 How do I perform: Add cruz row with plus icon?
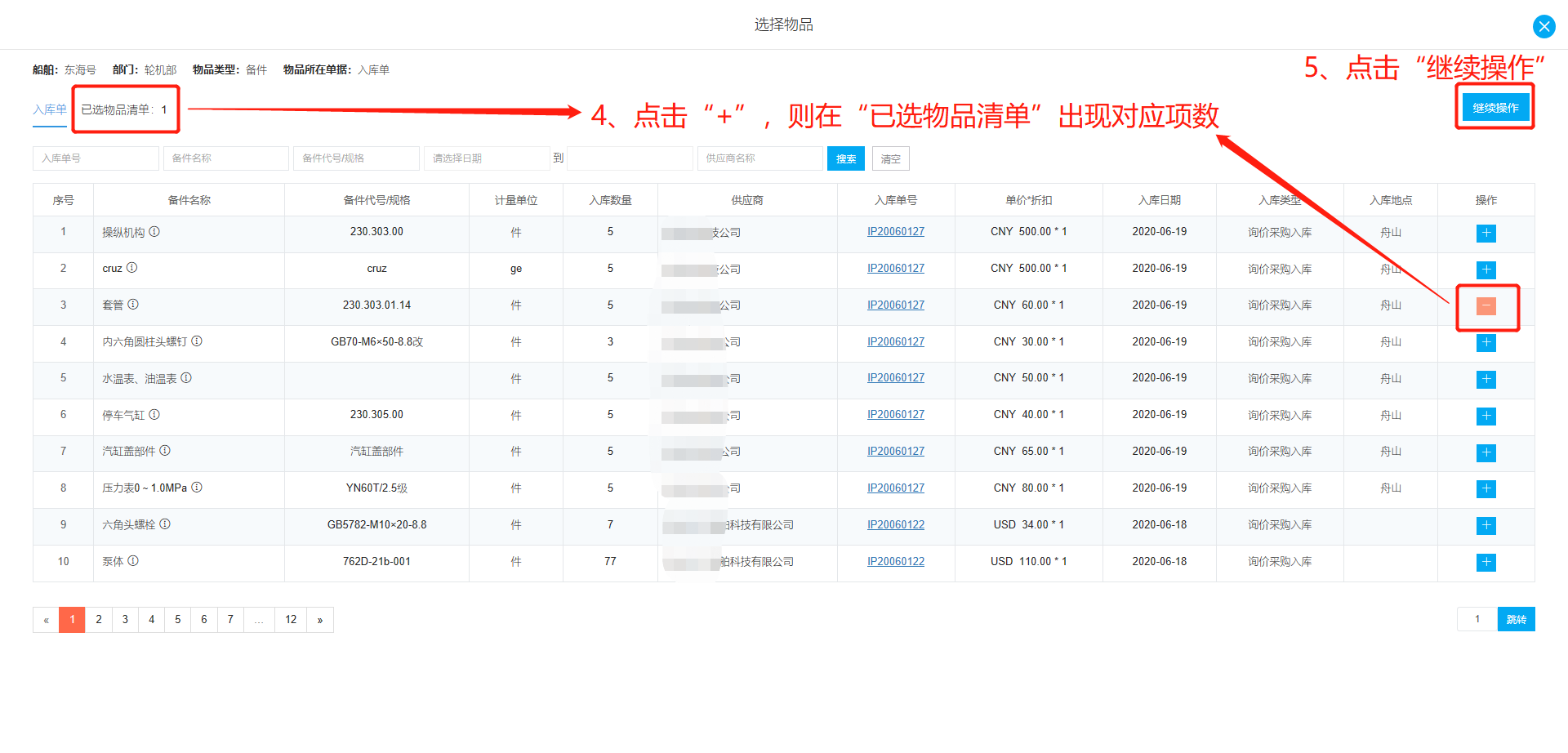pyautogui.click(x=1486, y=270)
